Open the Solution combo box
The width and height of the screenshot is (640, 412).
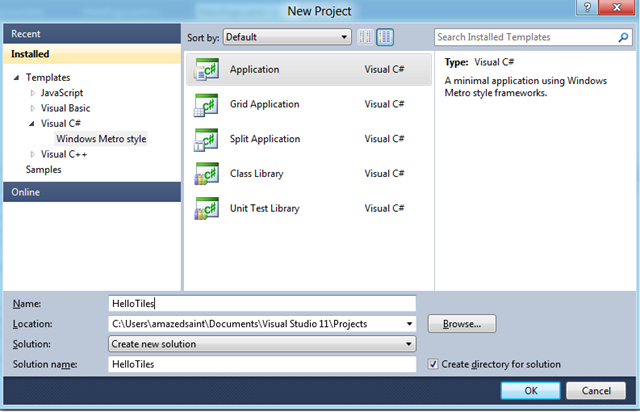(x=262, y=344)
